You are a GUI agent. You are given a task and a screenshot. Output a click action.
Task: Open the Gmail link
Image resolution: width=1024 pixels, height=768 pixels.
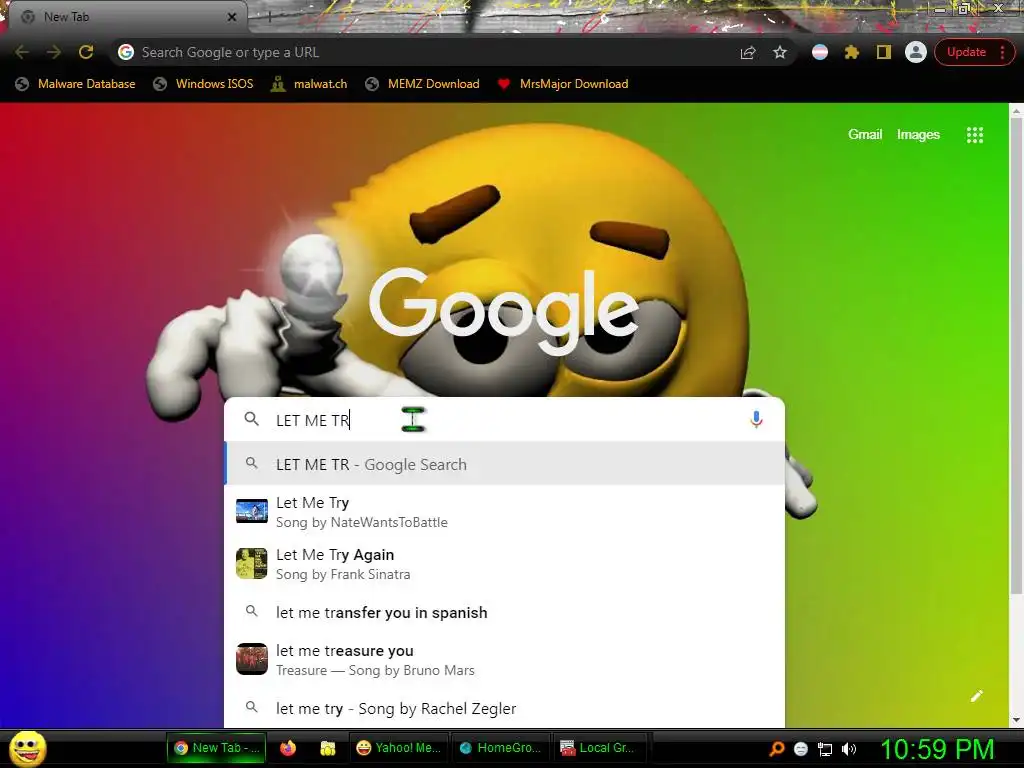[x=865, y=135]
